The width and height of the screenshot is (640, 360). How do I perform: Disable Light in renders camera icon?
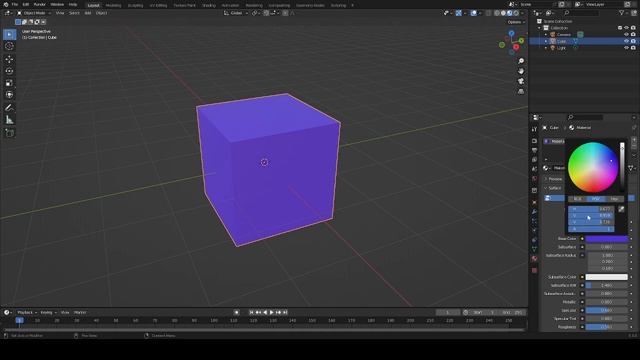(633, 48)
